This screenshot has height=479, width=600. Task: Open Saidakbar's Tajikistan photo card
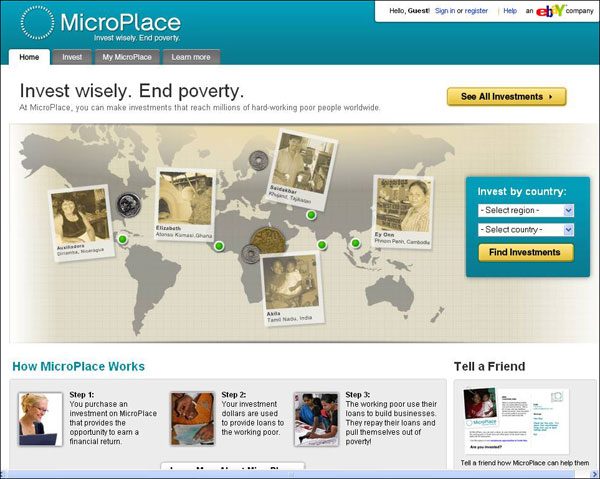[302, 170]
